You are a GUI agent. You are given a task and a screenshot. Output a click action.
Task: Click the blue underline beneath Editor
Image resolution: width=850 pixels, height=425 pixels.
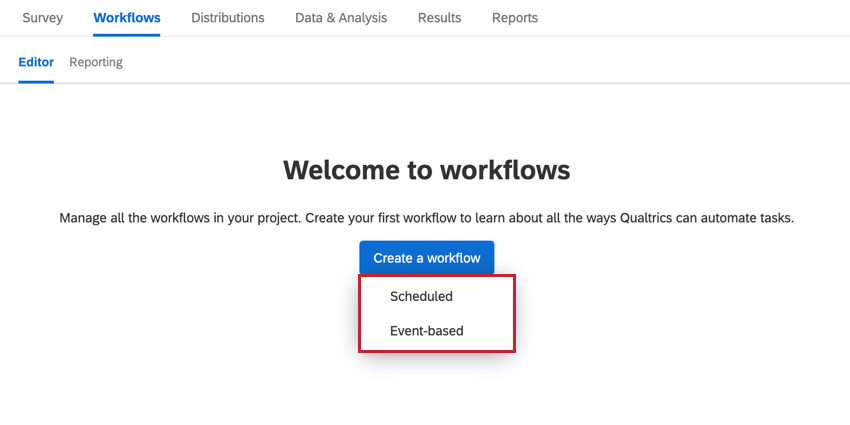(36, 82)
